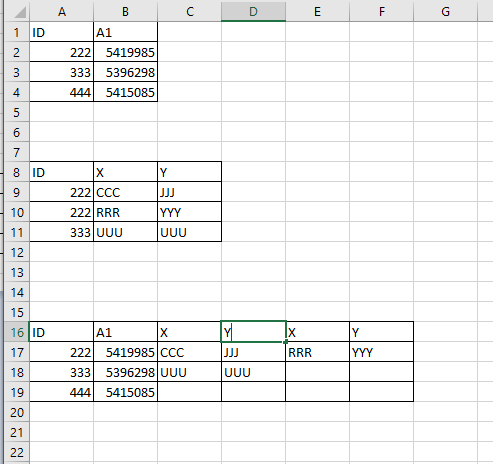Select column G header
This screenshot has height=464, width=493.
[445, 12]
